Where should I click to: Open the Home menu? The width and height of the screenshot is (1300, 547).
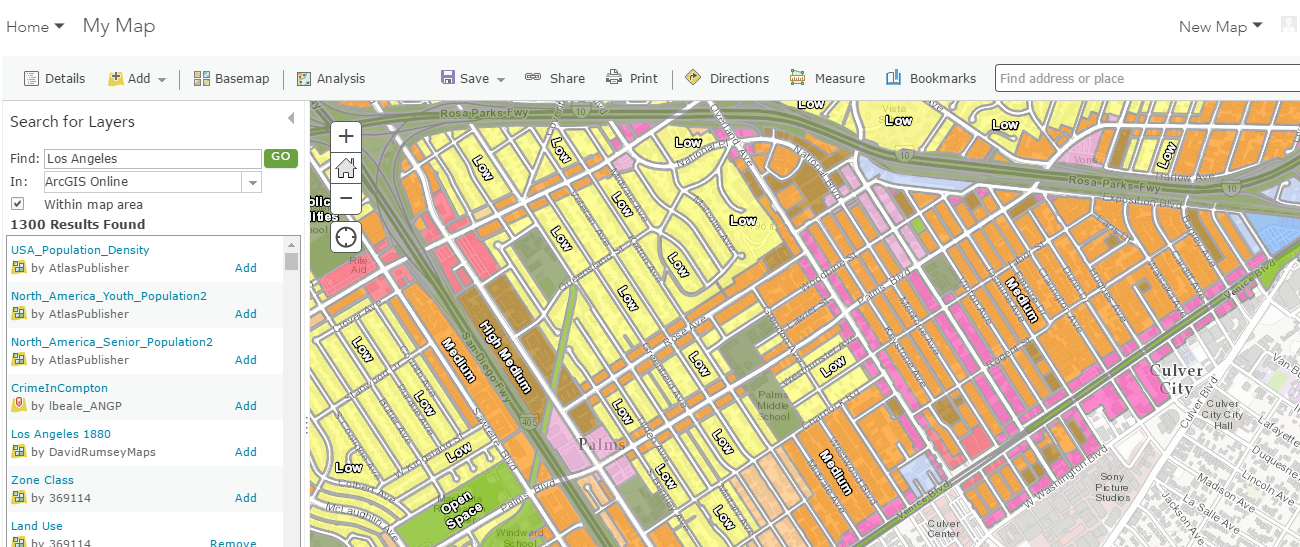(35, 27)
